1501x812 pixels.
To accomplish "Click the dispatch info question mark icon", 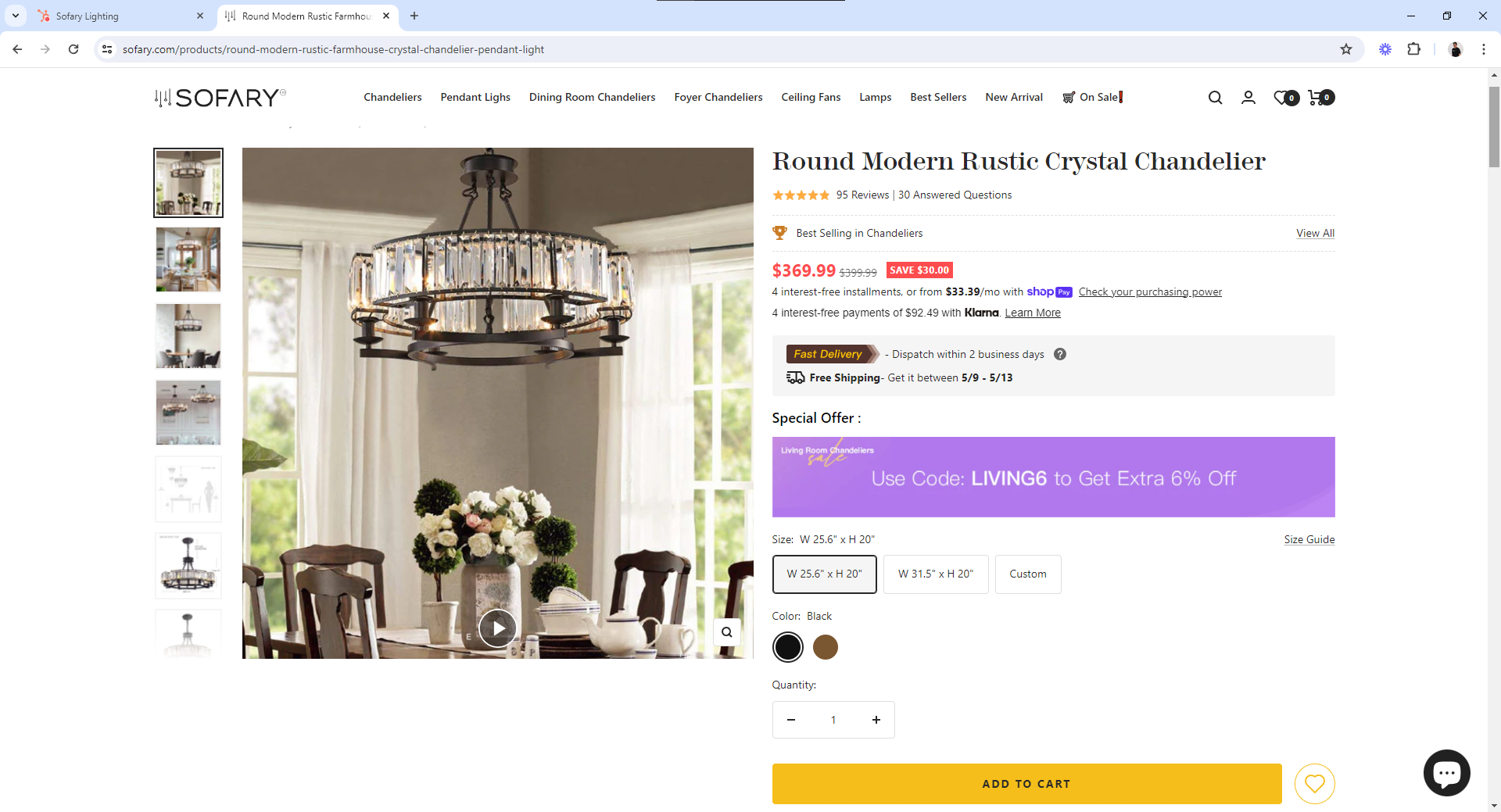I will coord(1060,354).
